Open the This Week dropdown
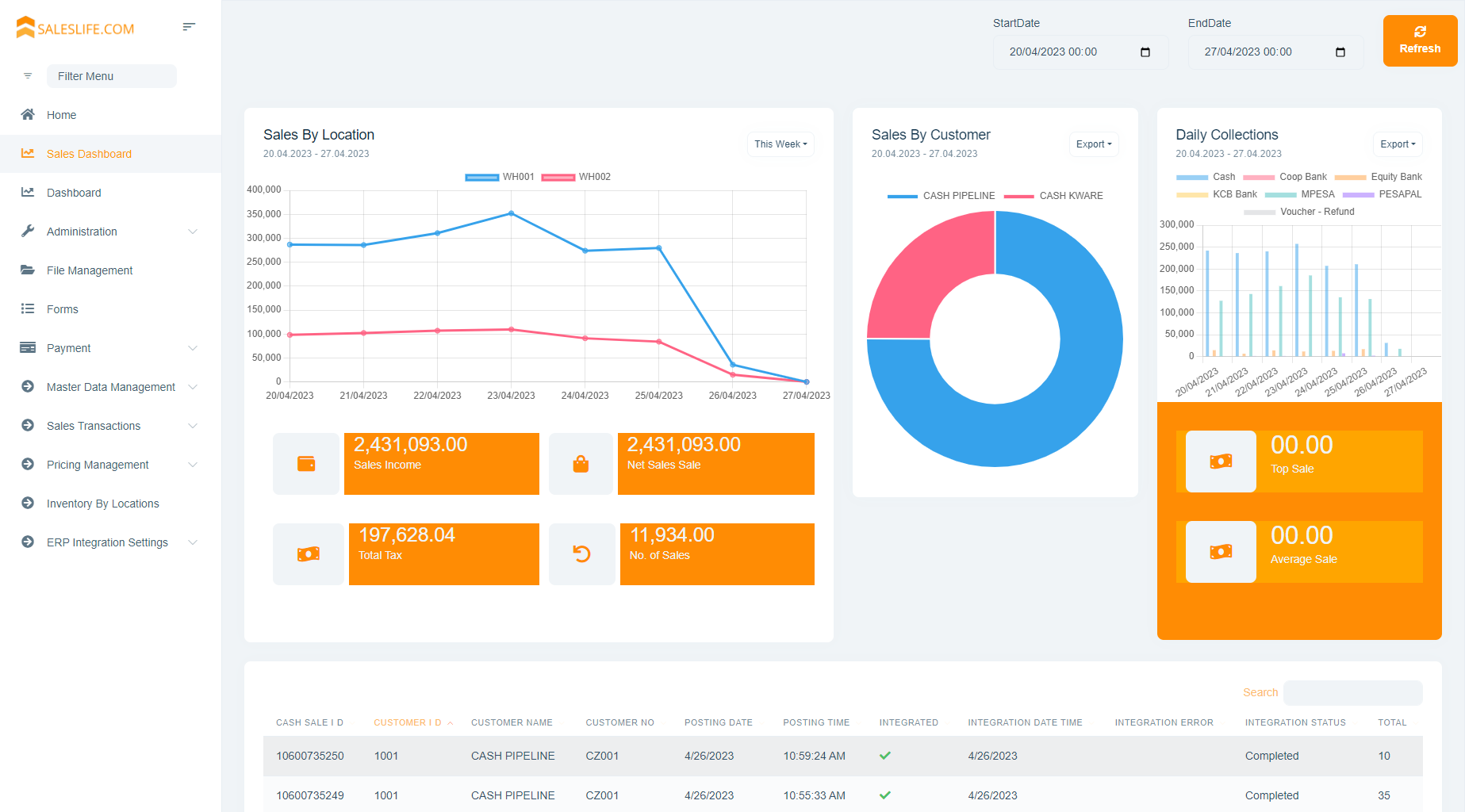Screen dimensions: 1465x812 click(780, 144)
